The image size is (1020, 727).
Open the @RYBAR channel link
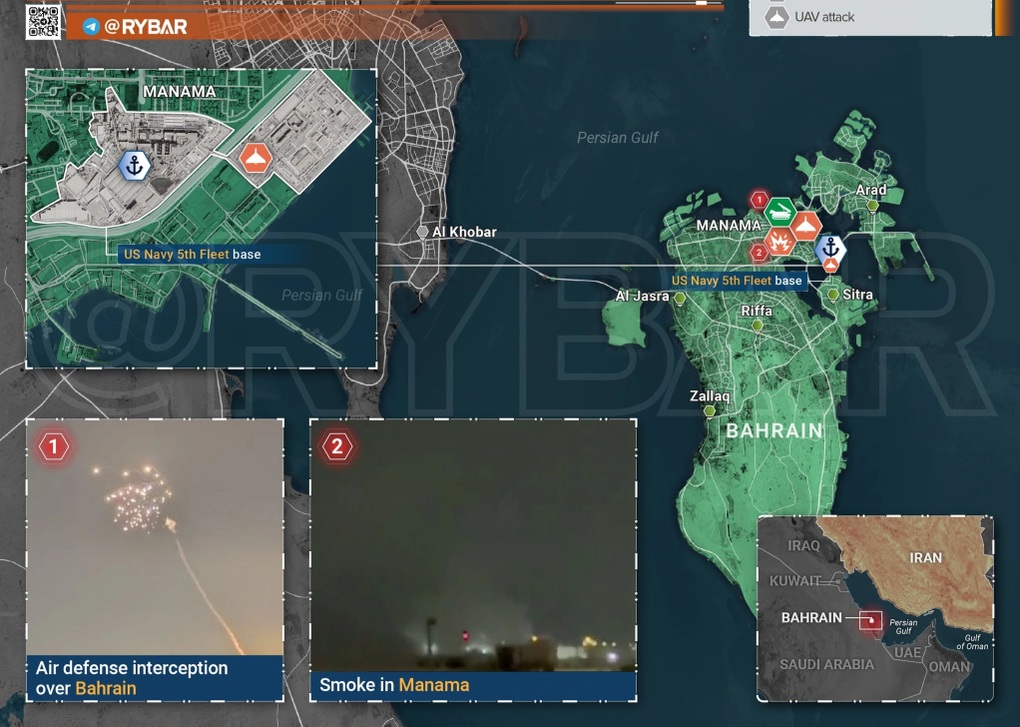145,27
